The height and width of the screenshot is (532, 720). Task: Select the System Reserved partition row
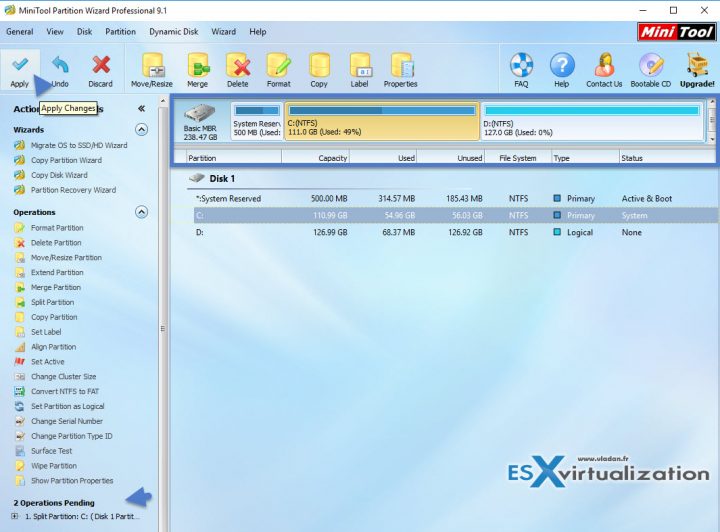coord(456,199)
